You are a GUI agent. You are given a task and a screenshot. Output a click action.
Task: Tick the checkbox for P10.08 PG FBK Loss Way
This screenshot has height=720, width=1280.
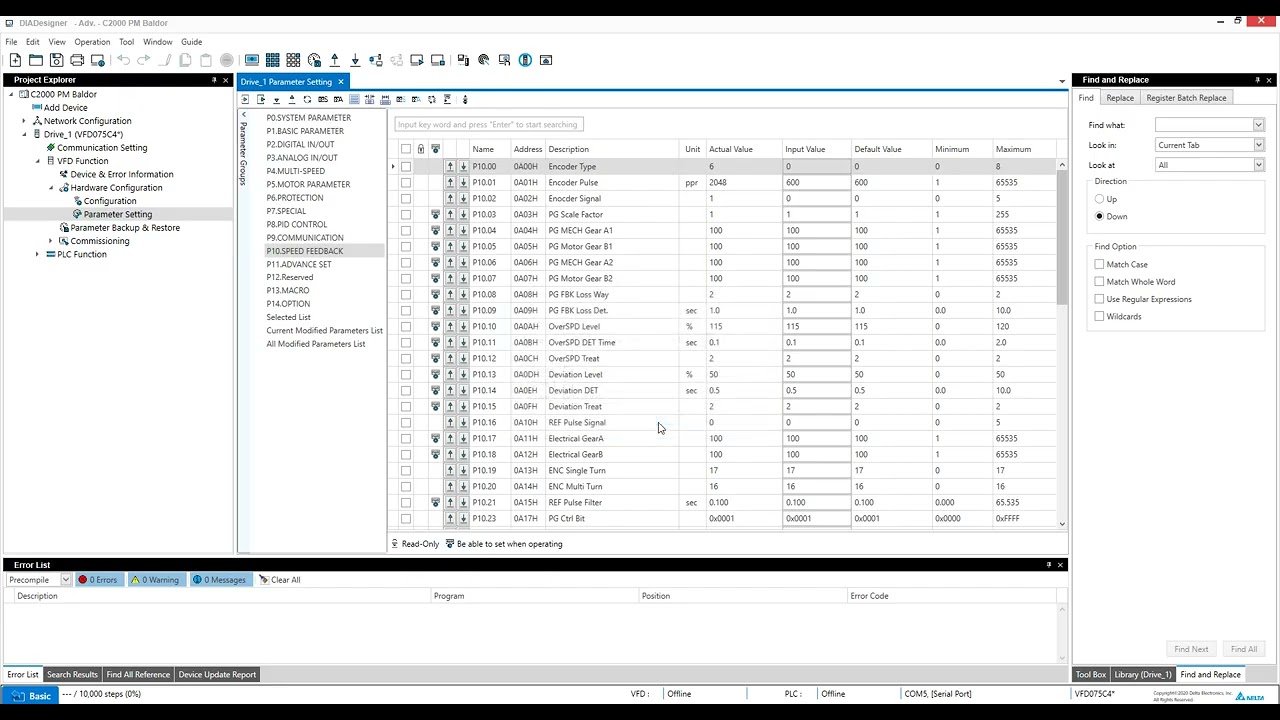point(406,294)
